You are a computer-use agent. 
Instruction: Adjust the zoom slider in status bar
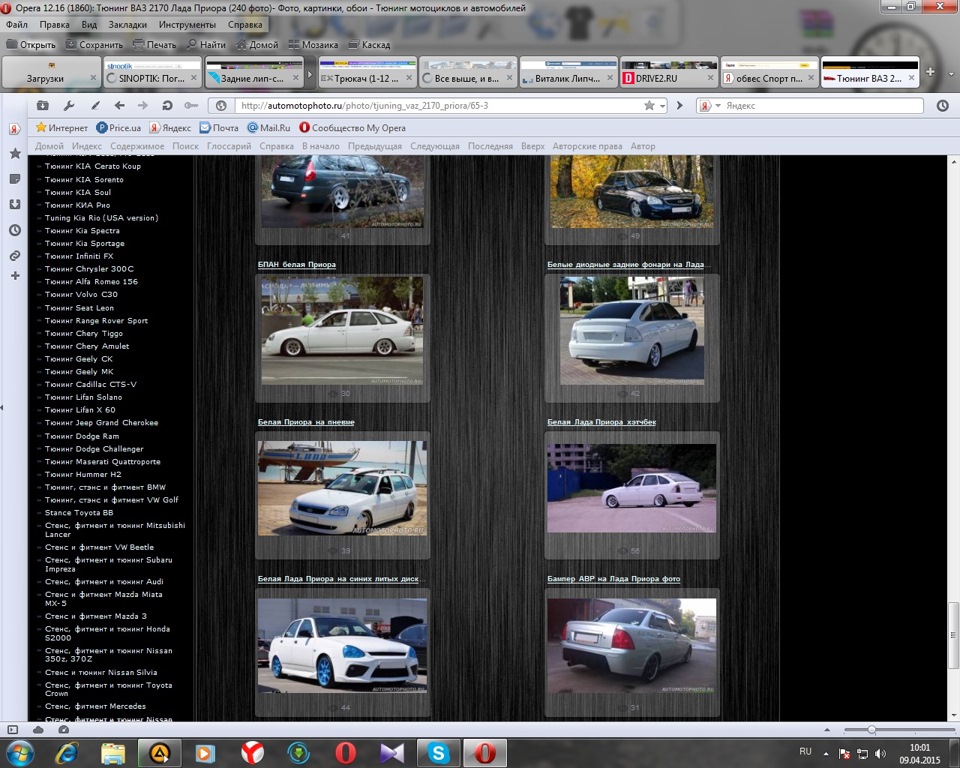point(871,729)
